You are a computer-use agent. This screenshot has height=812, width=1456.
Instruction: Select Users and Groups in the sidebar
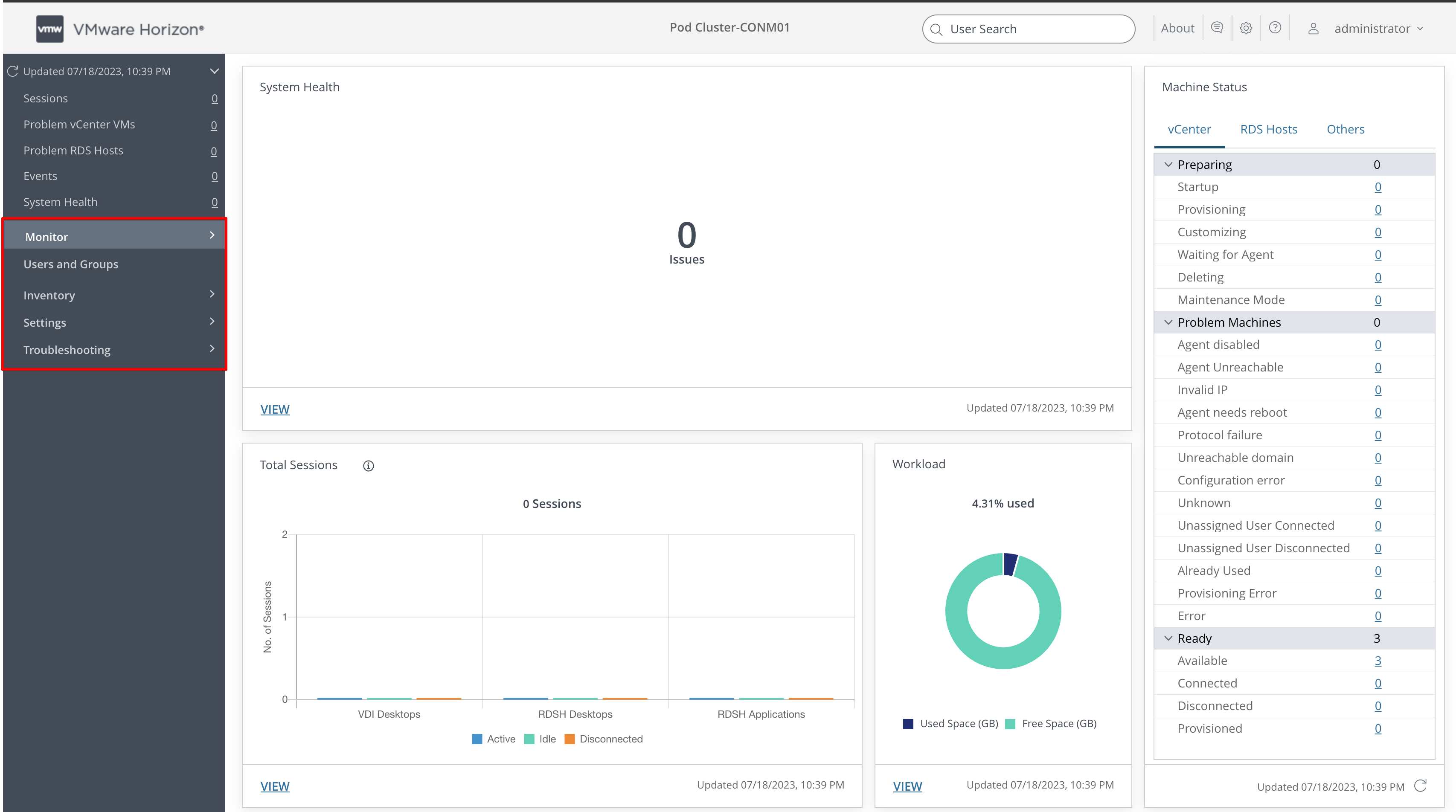pyautogui.click(x=71, y=264)
